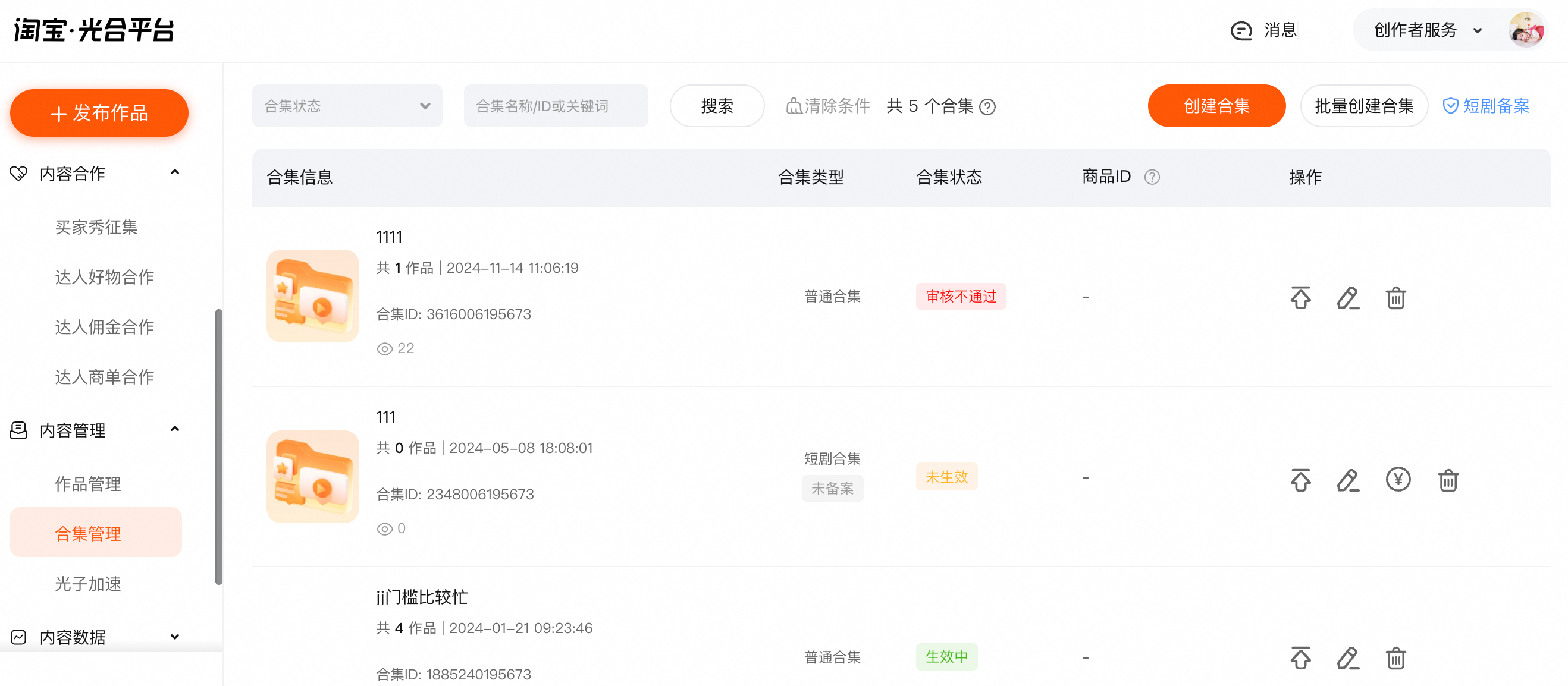This screenshot has width=1568, height=686.
Task: Click 合集ID: 2348006195673 text
Action: (x=454, y=495)
